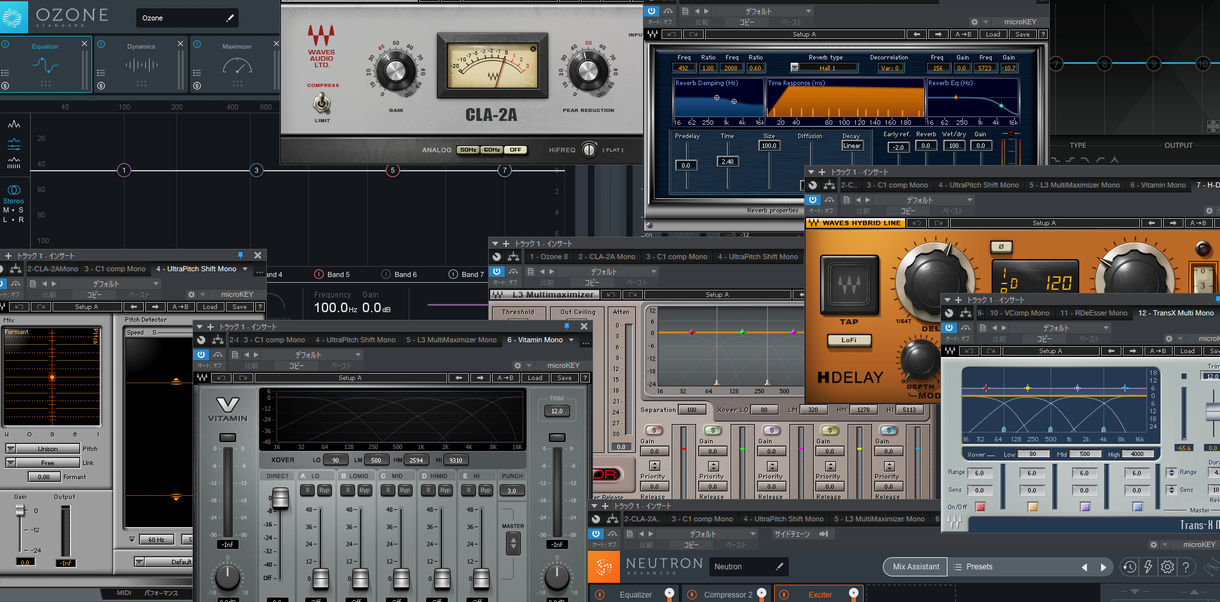Viewport: 1220px width, 602px height.
Task: Click Save button in Reverb window
Action: (1021, 34)
